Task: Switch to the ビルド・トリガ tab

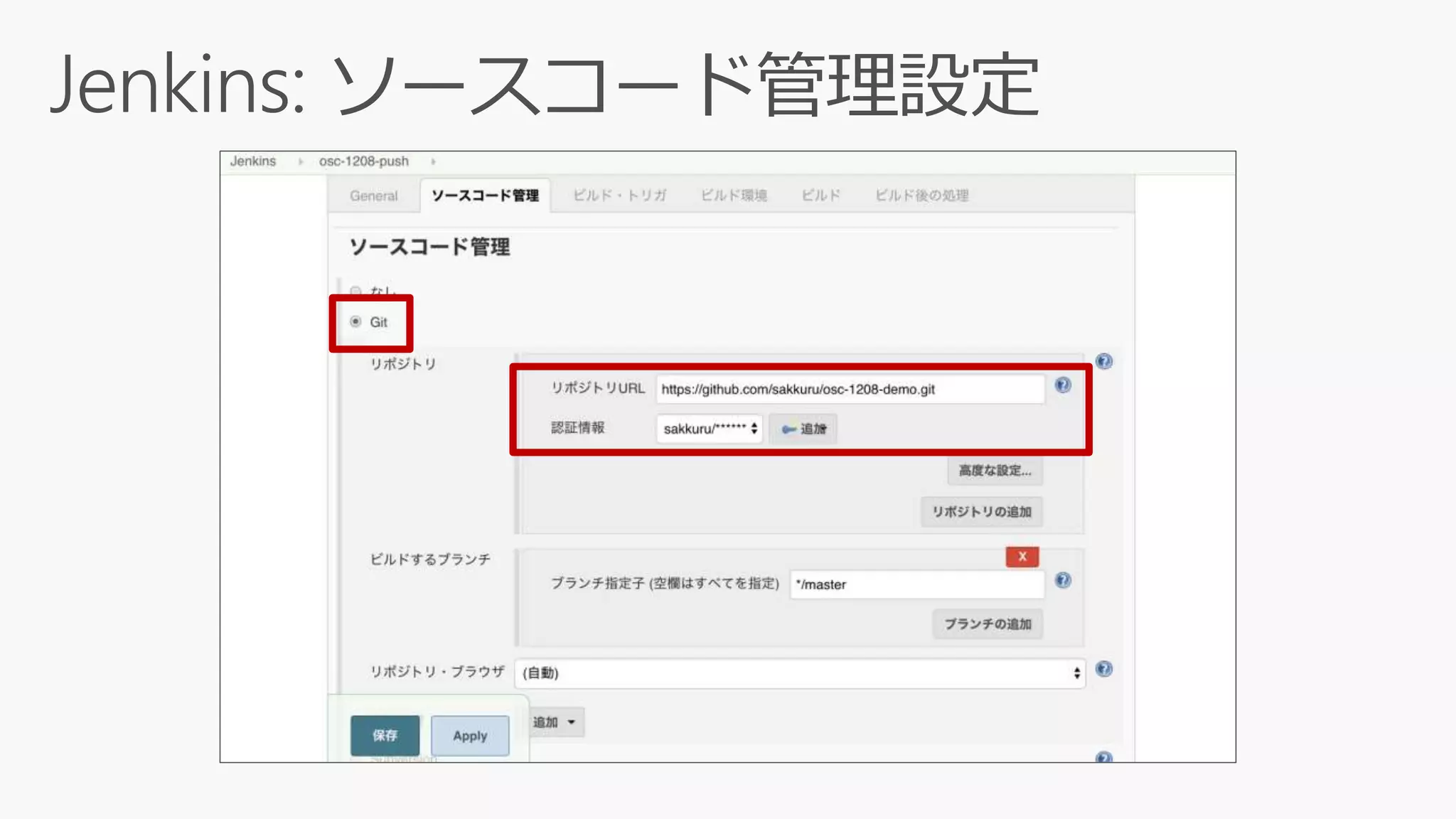Action: pos(619,196)
